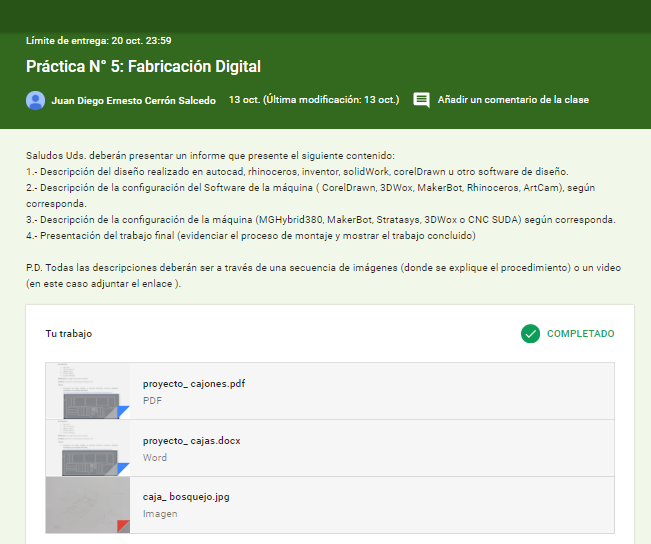This screenshot has height=544, width=651.
Task: Click the green completed checkmark icon
Action: pos(530,334)
